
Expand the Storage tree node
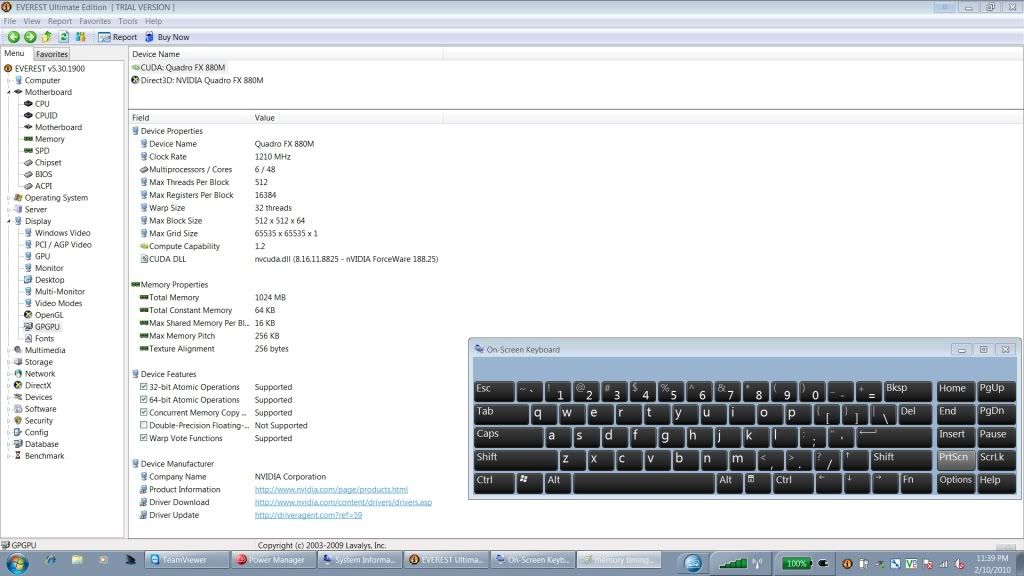[x=8, y=362]
